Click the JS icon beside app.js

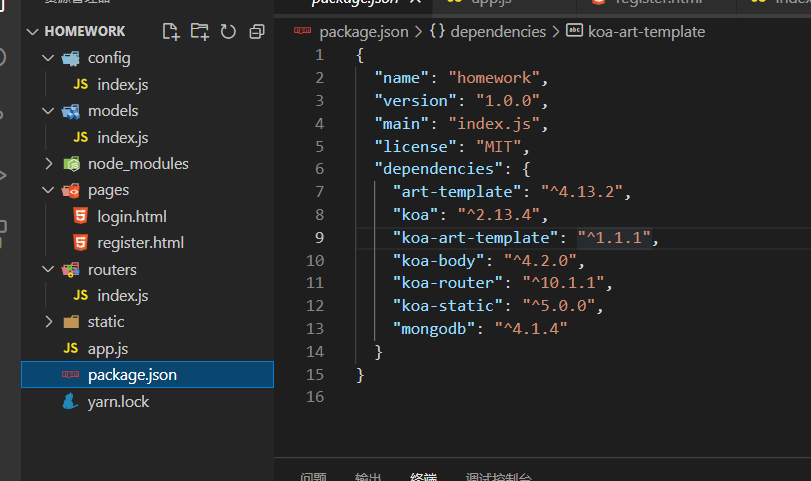tap(71, 348)
